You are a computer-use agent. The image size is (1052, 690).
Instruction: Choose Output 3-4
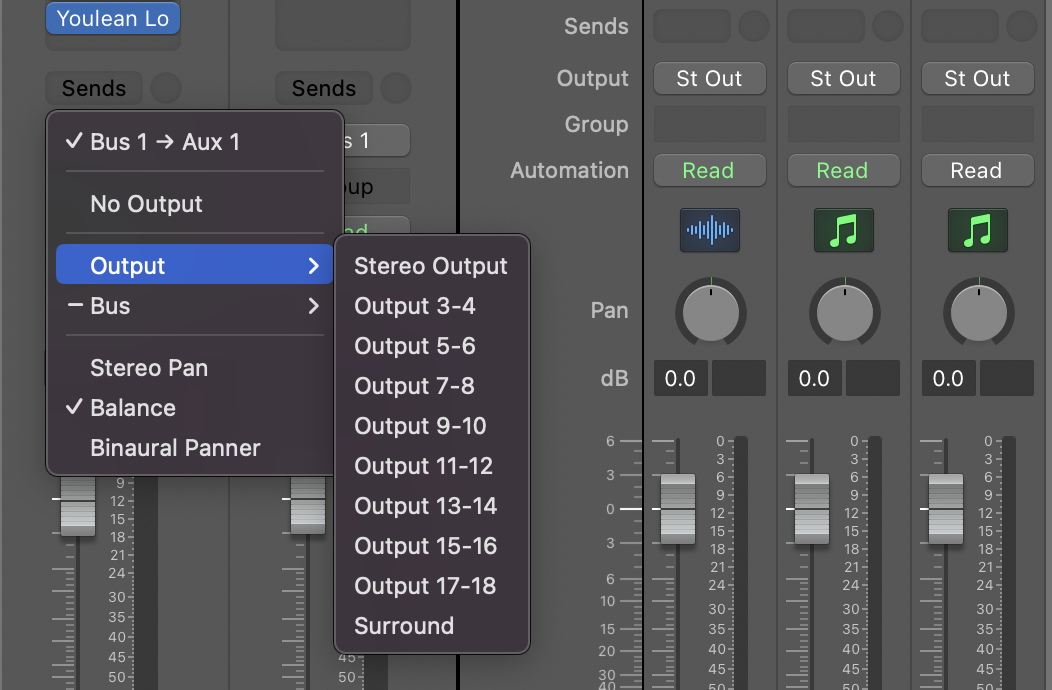[431, 305]
